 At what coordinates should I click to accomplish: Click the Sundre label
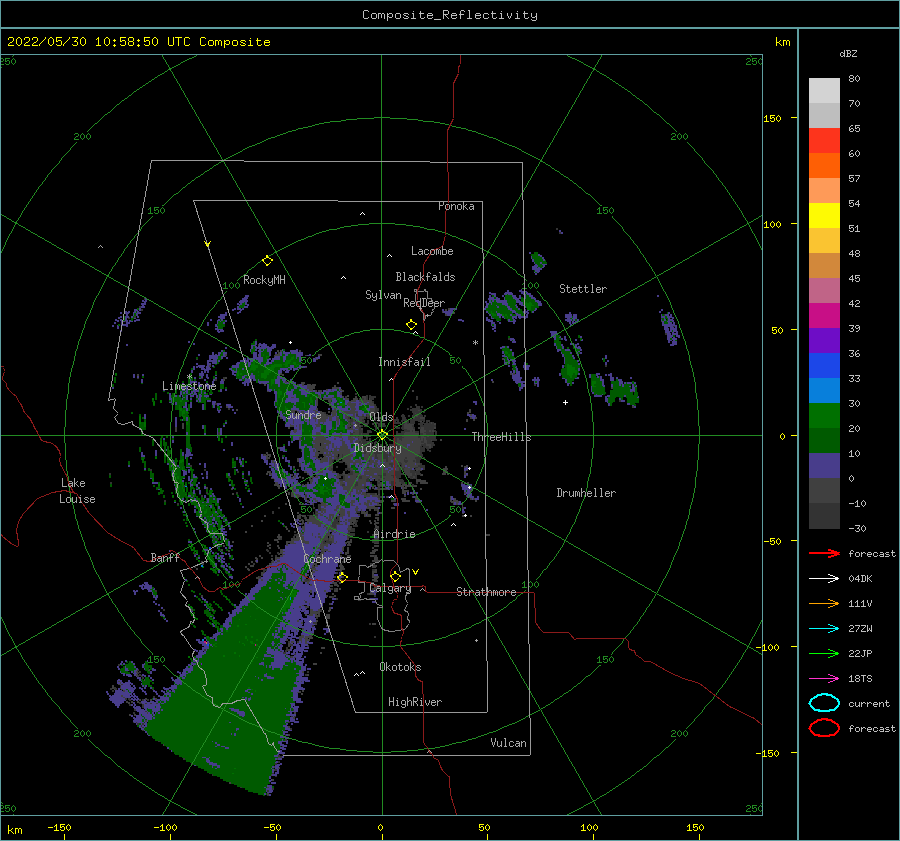(x=303, y=415)
